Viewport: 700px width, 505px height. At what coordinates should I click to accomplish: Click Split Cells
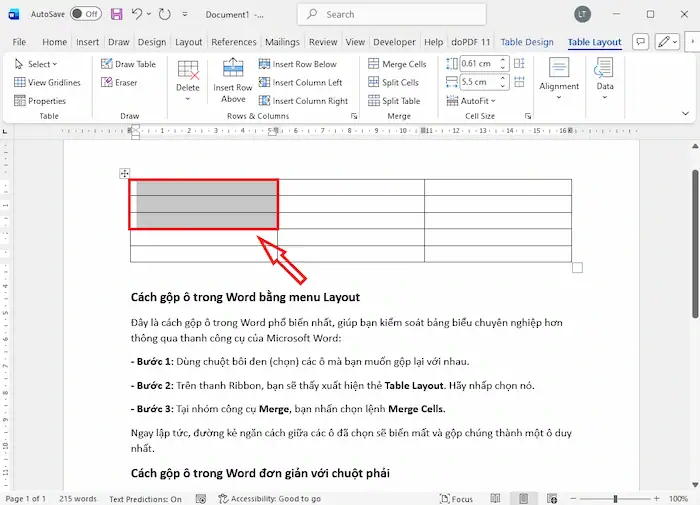393,83
